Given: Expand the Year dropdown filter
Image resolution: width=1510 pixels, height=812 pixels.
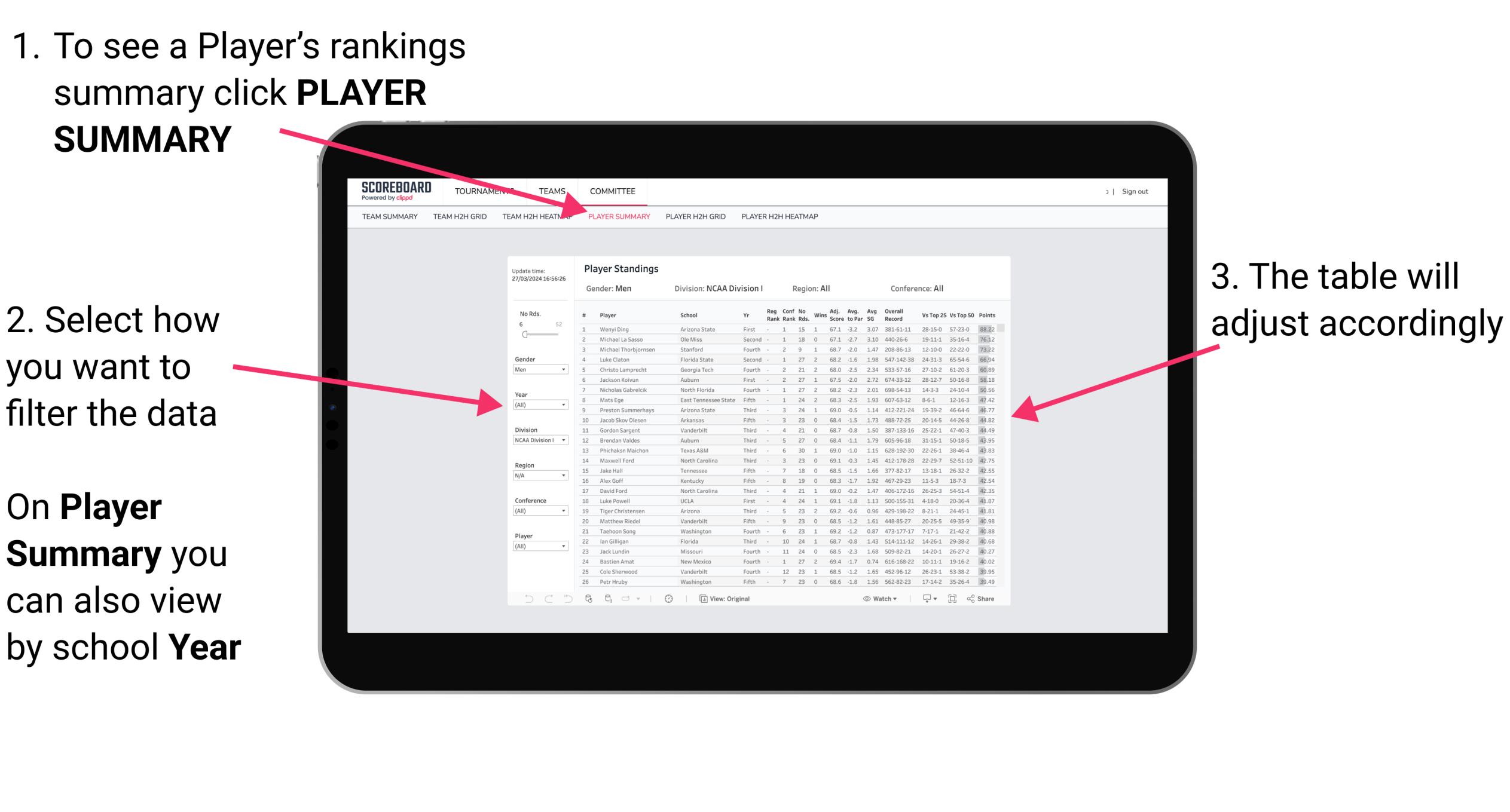Looking at the screenshot, I should (564, 405).
